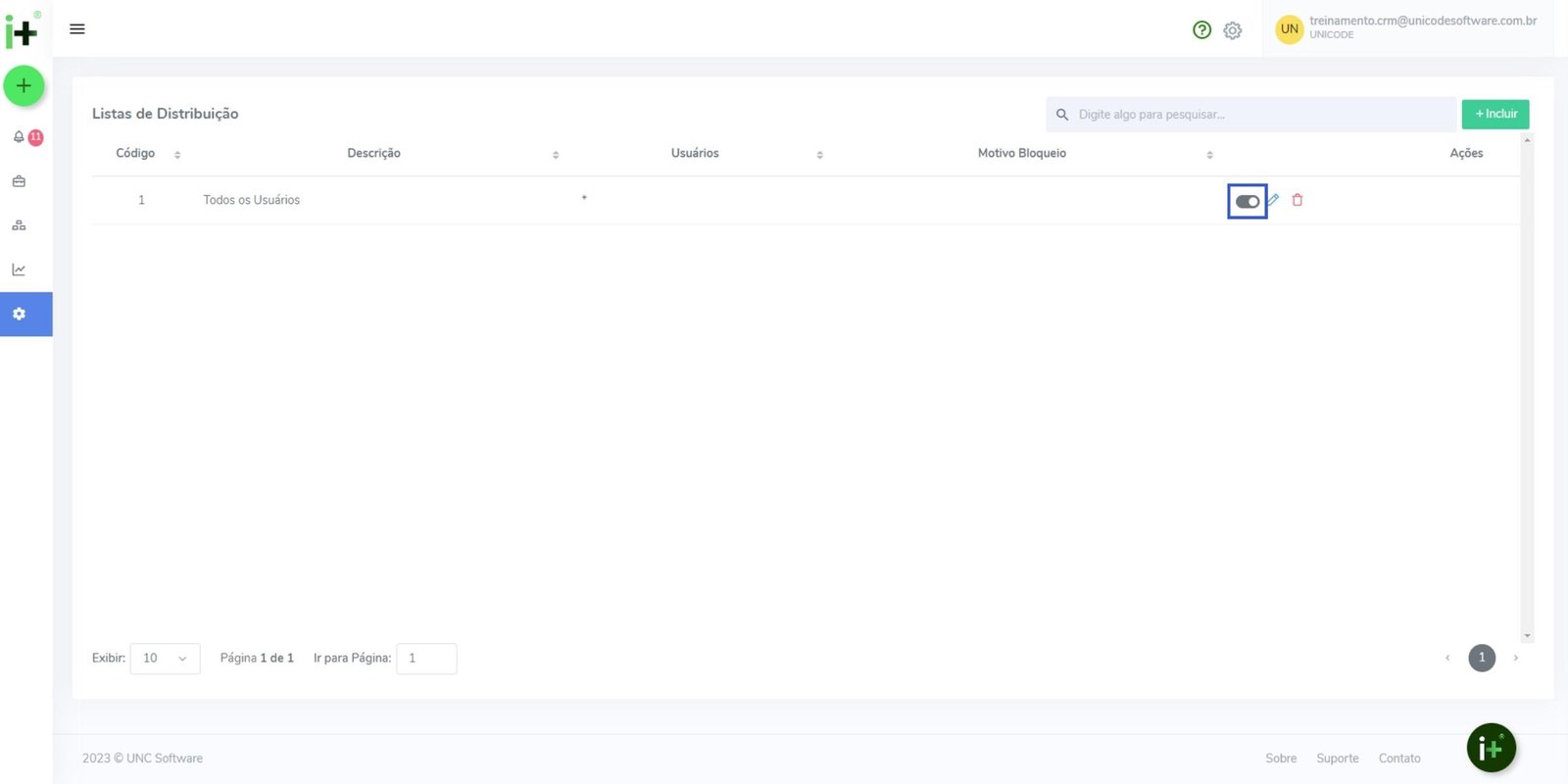Image resolution: width=1568 pixels, height=784 pixels.
Task: Open the organization hierarchy sidebar icon
Action: click(19, 225)
